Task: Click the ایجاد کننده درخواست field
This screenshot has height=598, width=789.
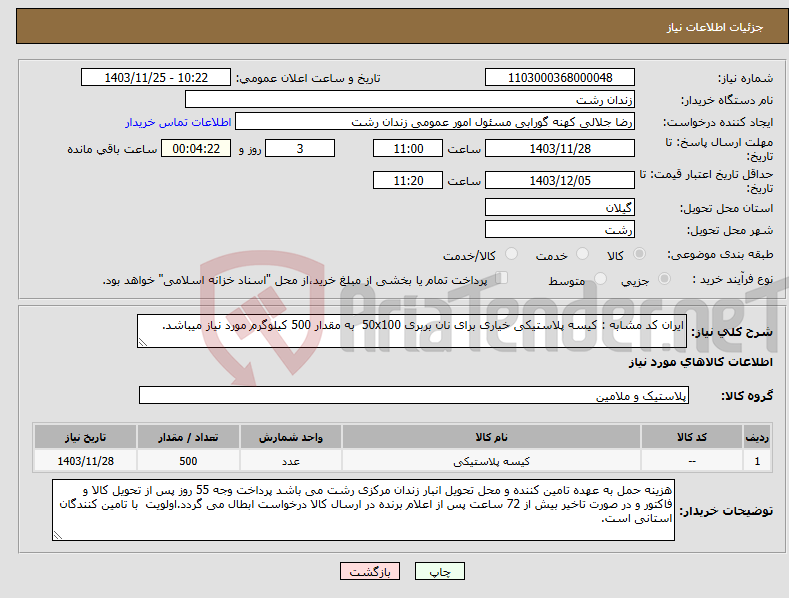Action: pyautogui.click(x=435, y=121)
